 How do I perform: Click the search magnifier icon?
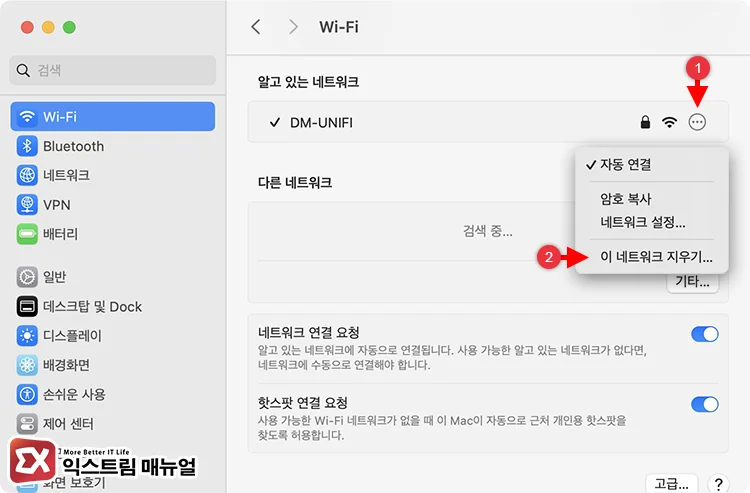(23, 70)
